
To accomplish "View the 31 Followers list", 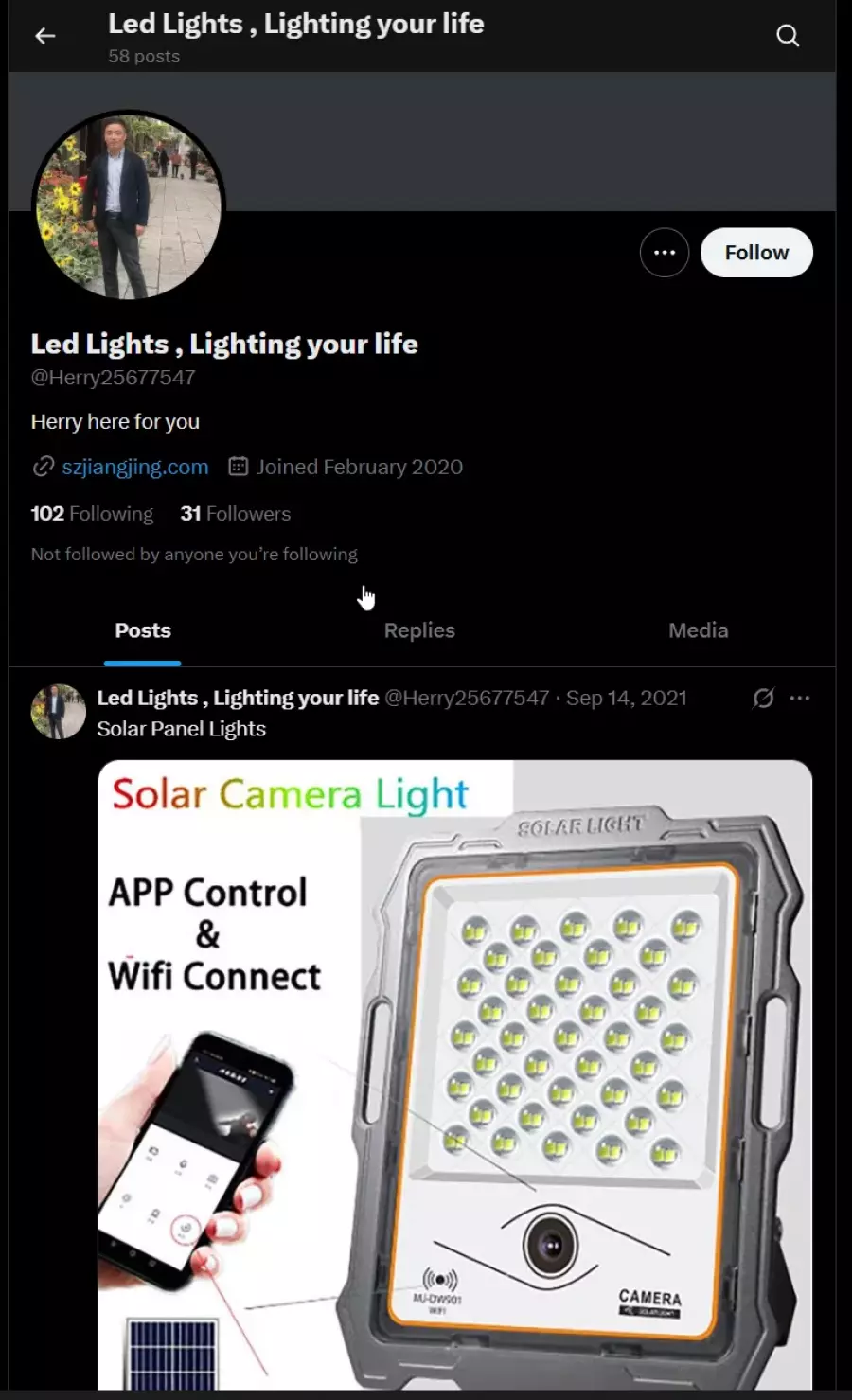I will [x=236, y=513].
